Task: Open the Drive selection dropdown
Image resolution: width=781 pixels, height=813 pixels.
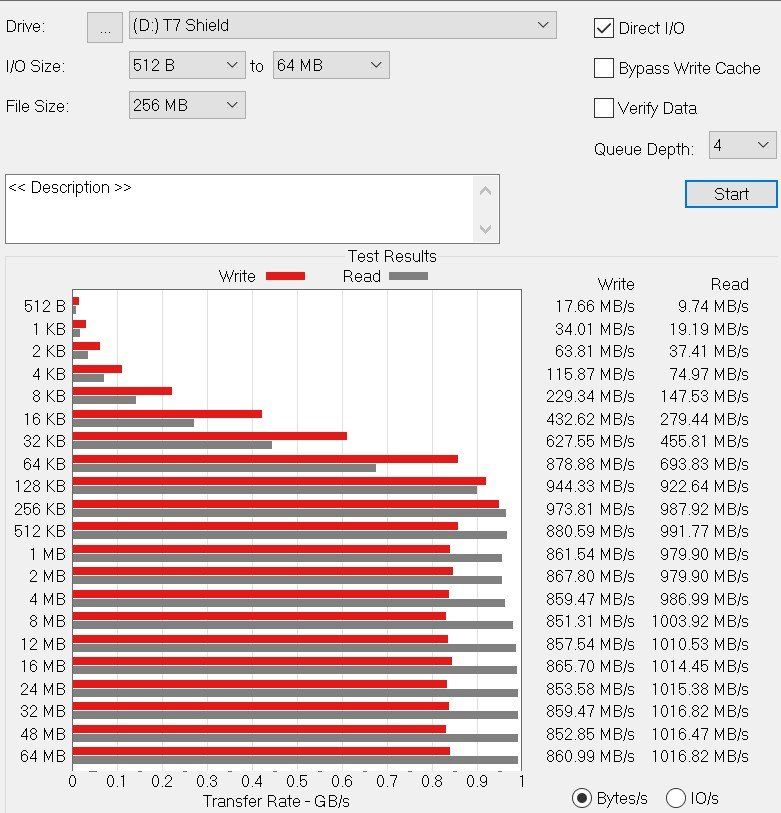Action: (x=342, y=25)
